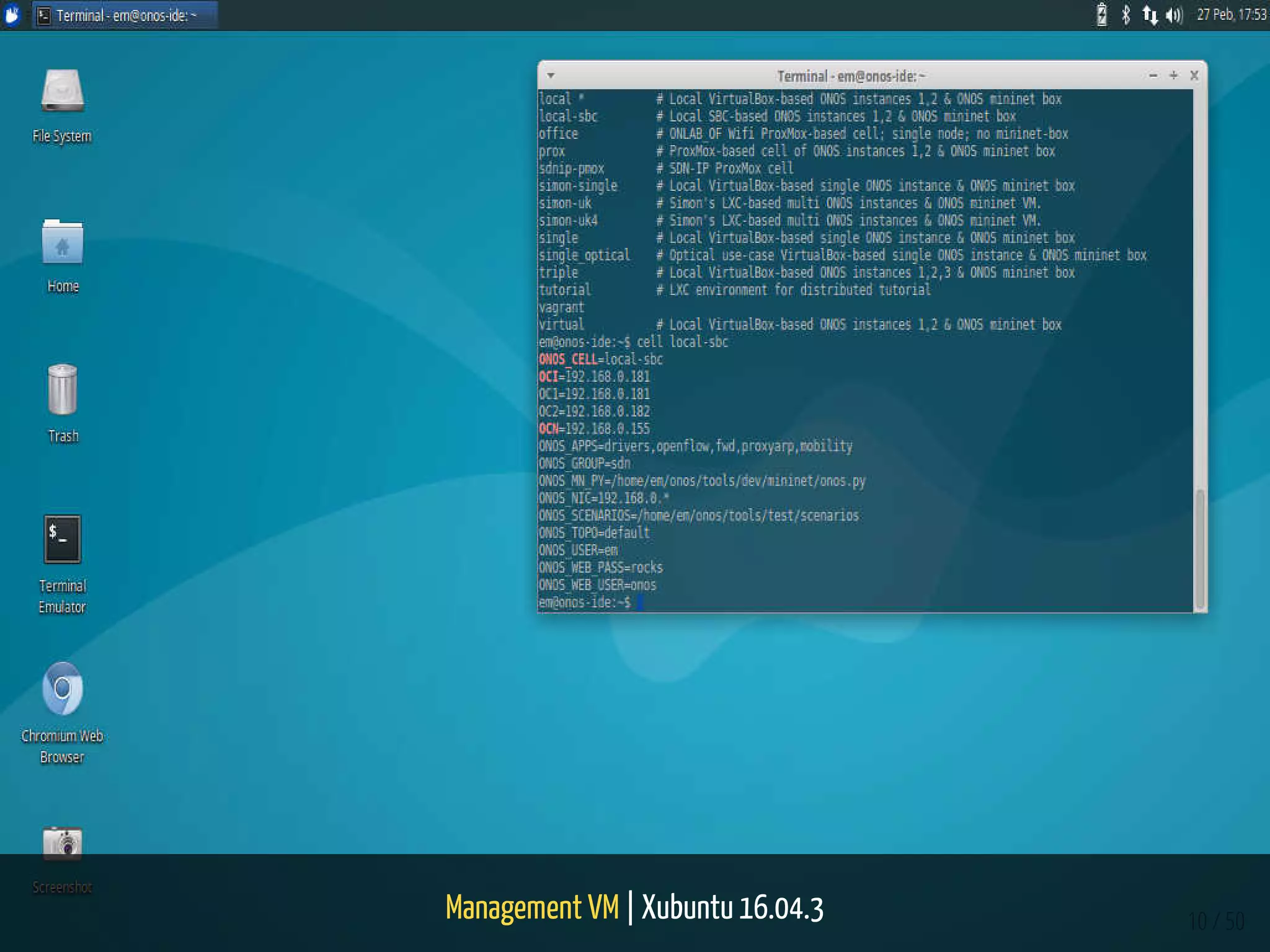The width and height of the screenshot is (1270, 952).
Task: Minimize the Terminal window
Action: tap(1153, 76)
